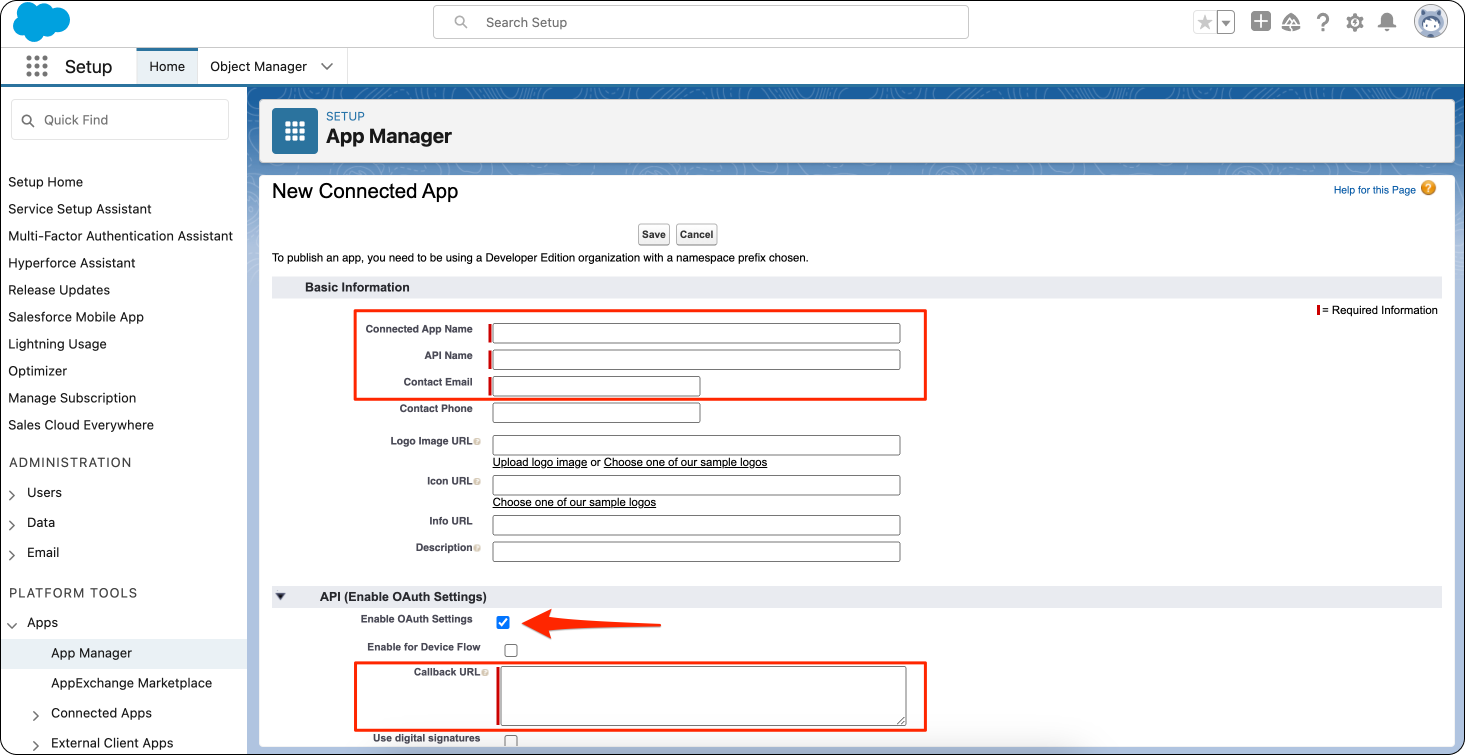Click the Quick Find search box
1465x755 pixels.
pos(120,120)
